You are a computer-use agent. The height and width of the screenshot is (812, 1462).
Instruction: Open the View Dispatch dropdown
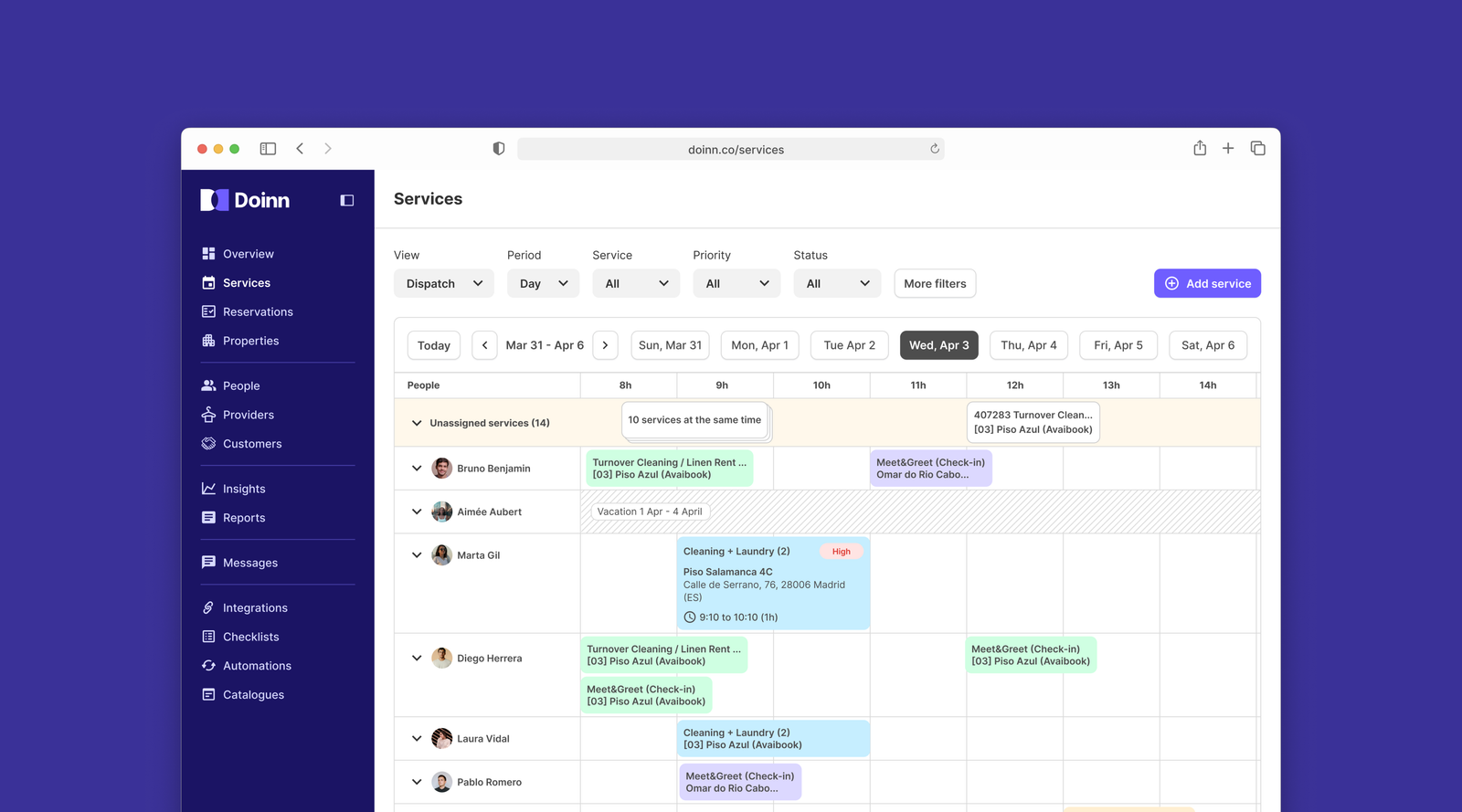tap(444, 283)
